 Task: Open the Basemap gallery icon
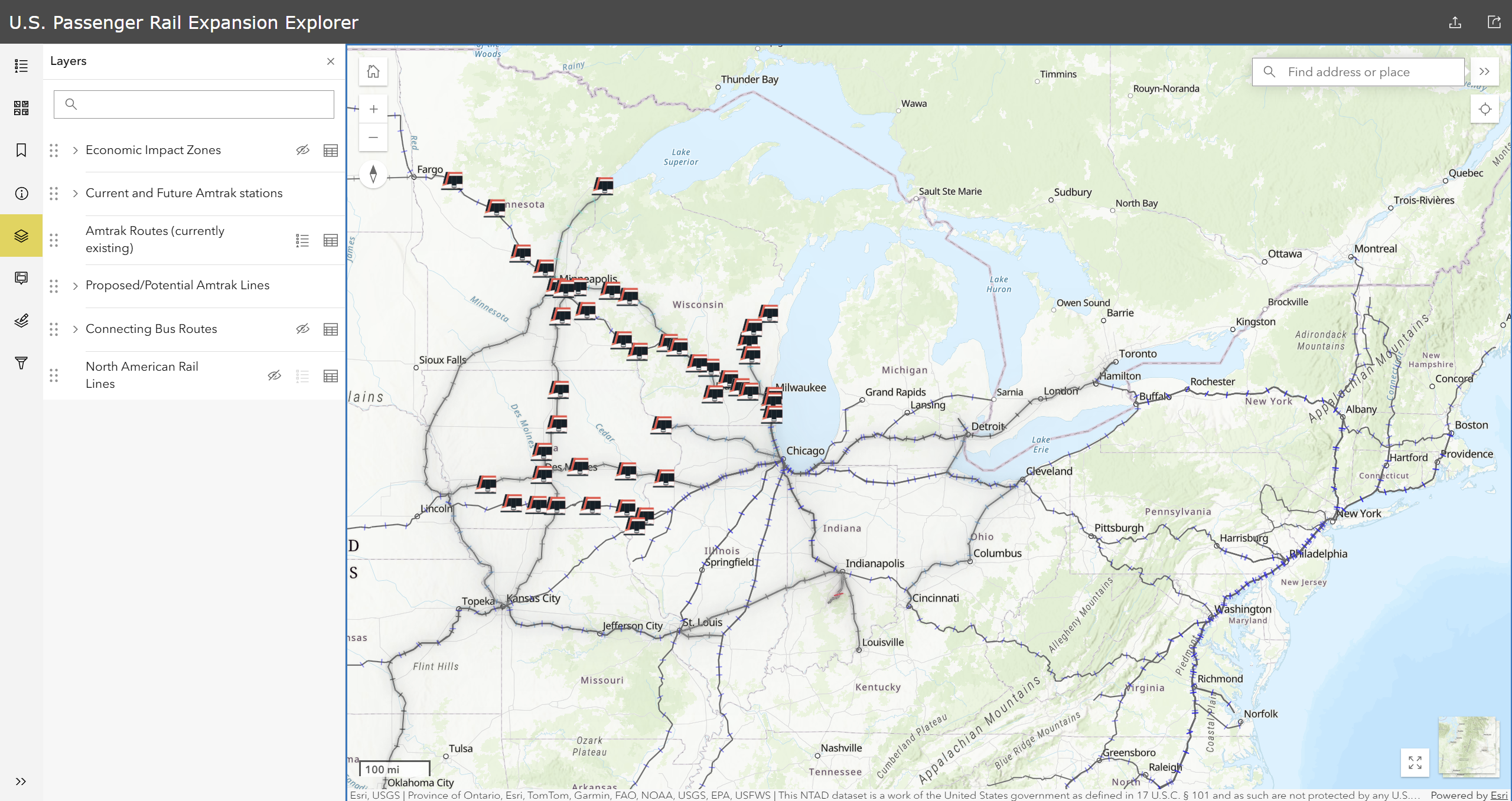pyautogui.click(x=21, y=108)
